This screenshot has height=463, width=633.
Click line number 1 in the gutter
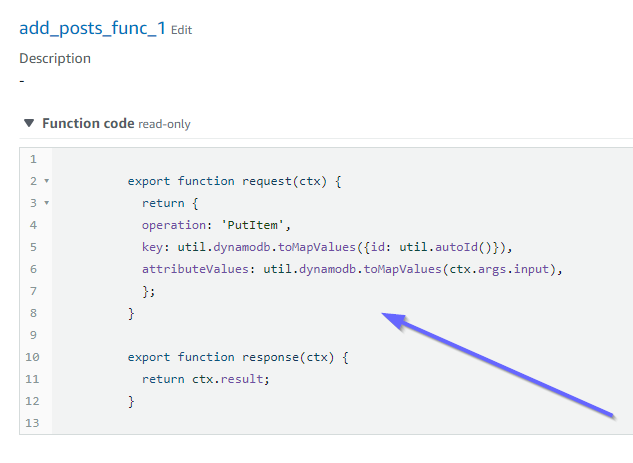pyautogui.click(x=33, y=160)
